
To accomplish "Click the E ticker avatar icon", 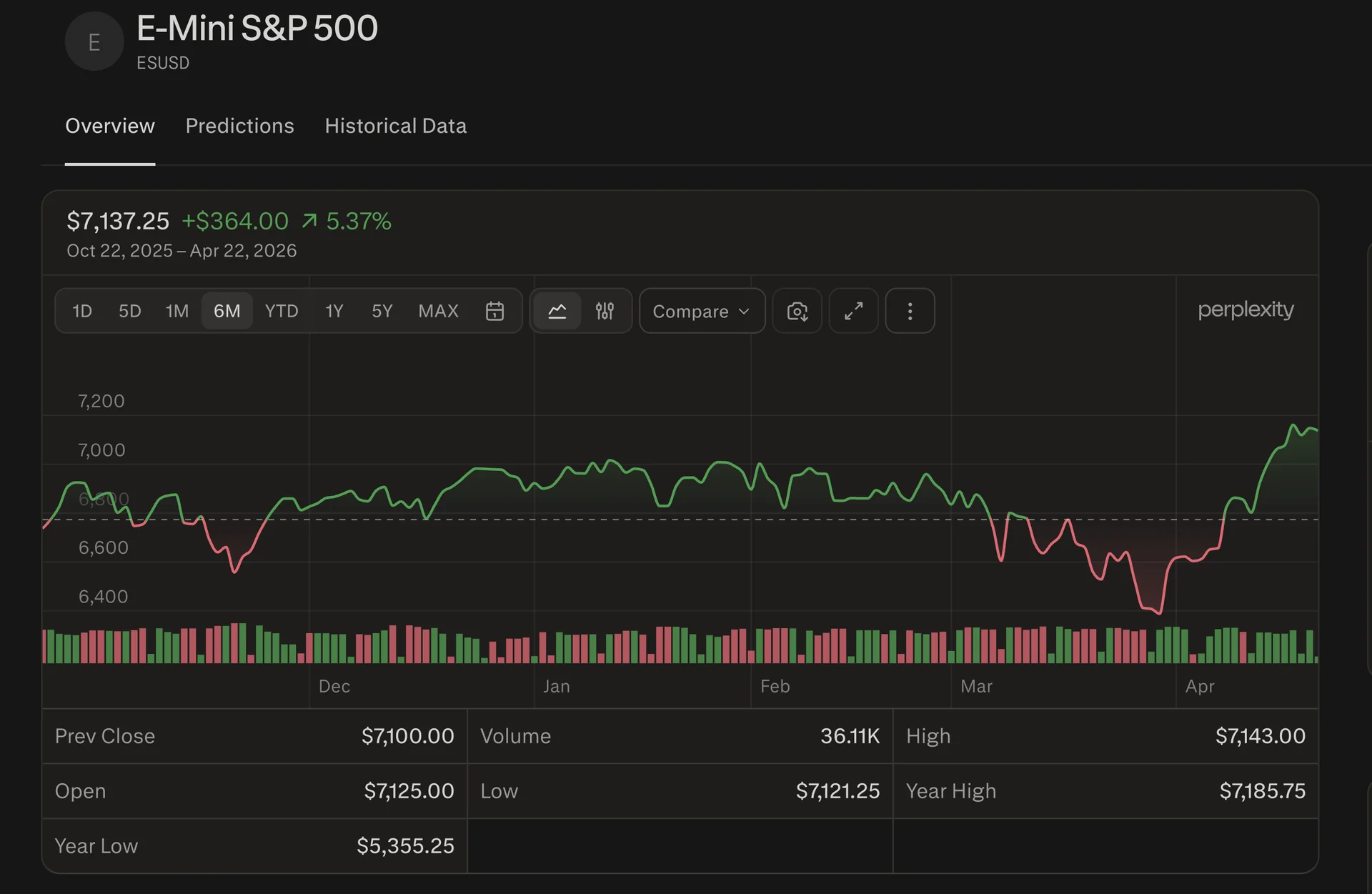I will (94, 42).
